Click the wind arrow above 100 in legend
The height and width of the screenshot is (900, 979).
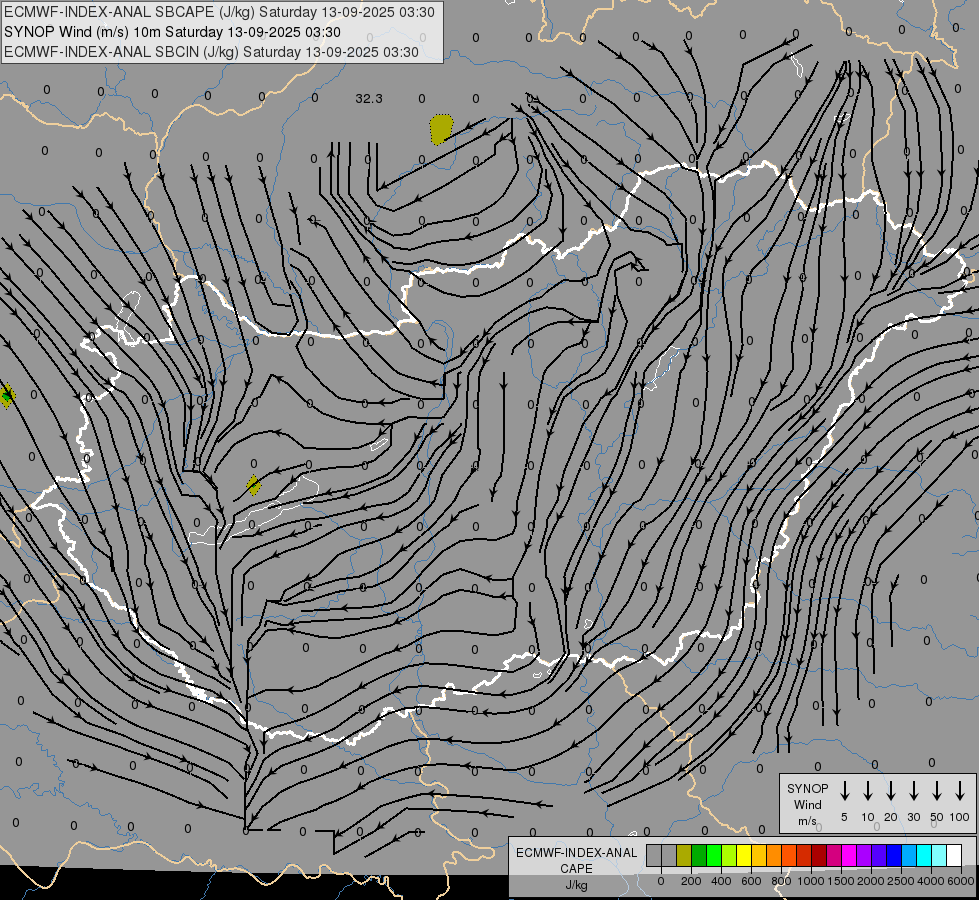(960, 790)
